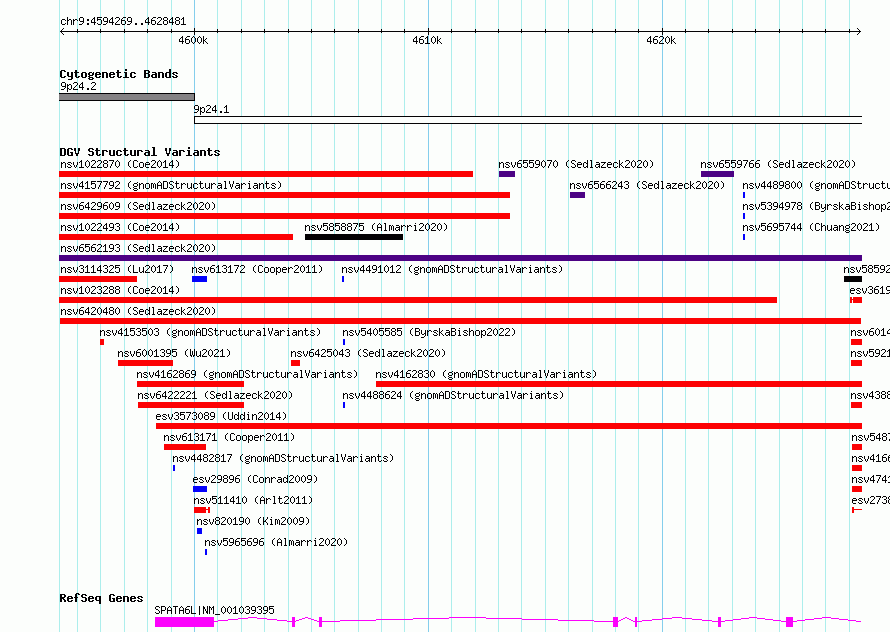The height and width of the screenshot is (632, 890).
Task: Click the black nsv5858875 variant bar
Action: point(354,237)
